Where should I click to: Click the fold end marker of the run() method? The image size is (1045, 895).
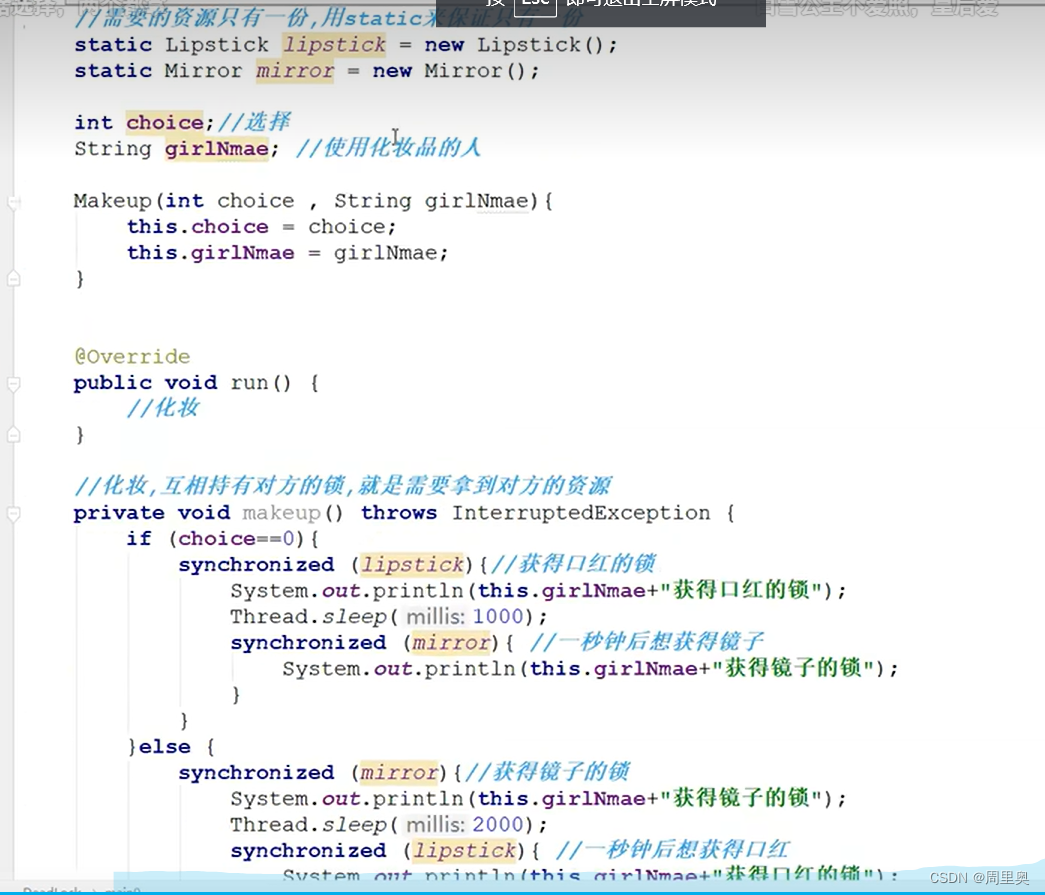(x=13, y=435)
